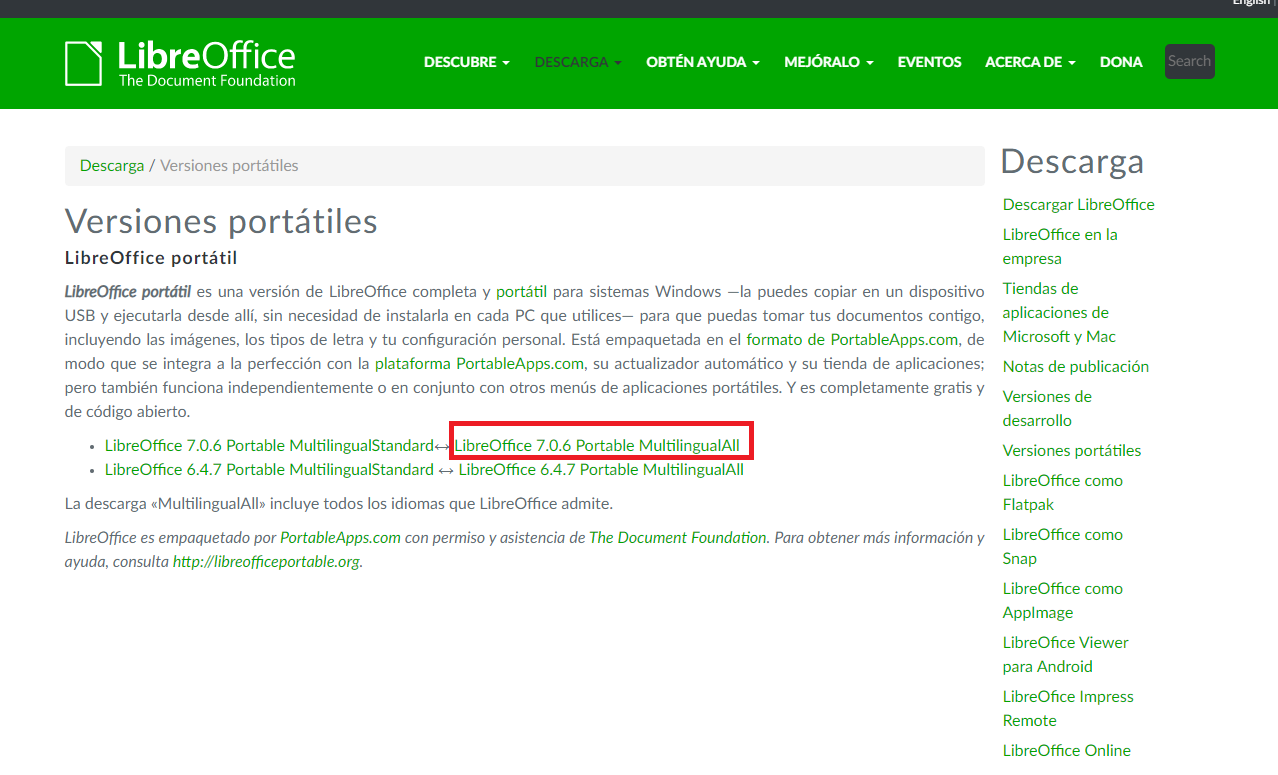Image resolution: width=1278 pixels, height=775 pixels.
Task: Open the Descargar LibreOffice sidebar link
Action: point(1078,204)
